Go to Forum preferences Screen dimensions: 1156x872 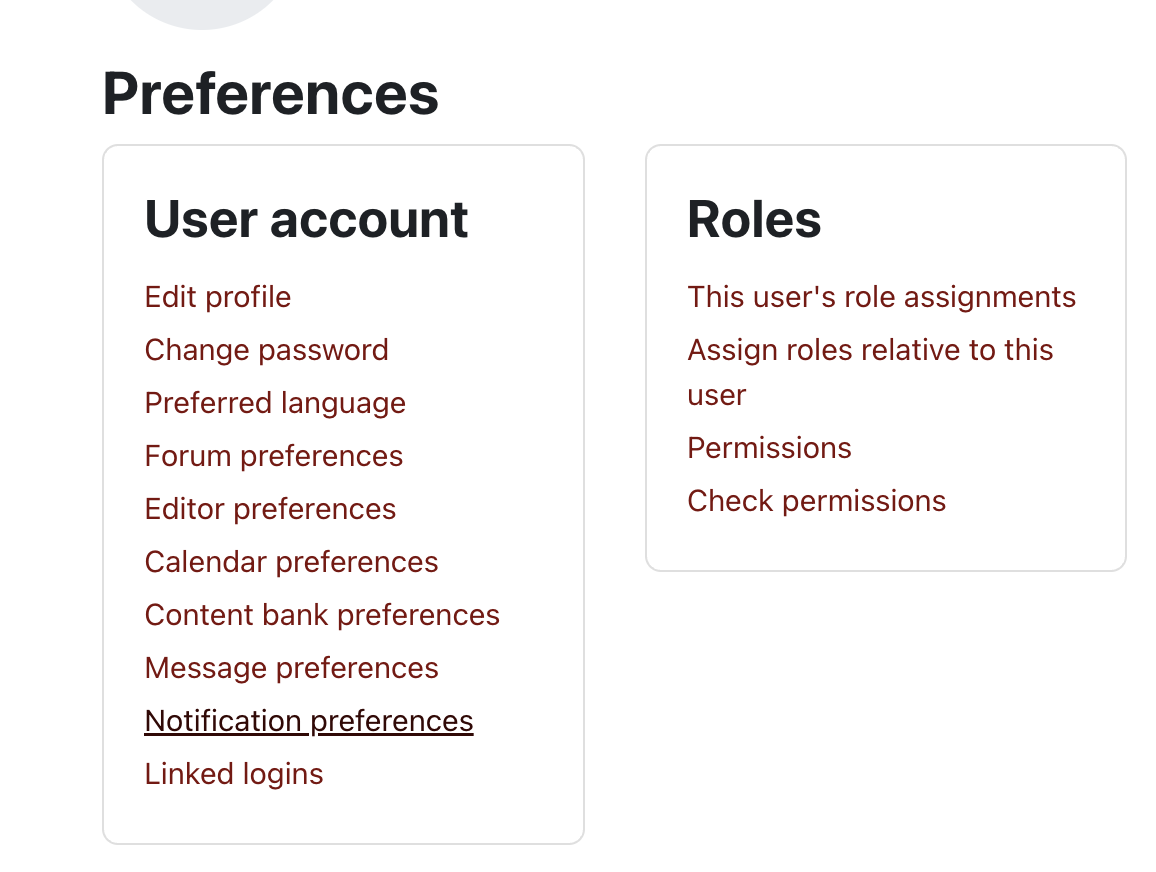[x=273, y=456]
